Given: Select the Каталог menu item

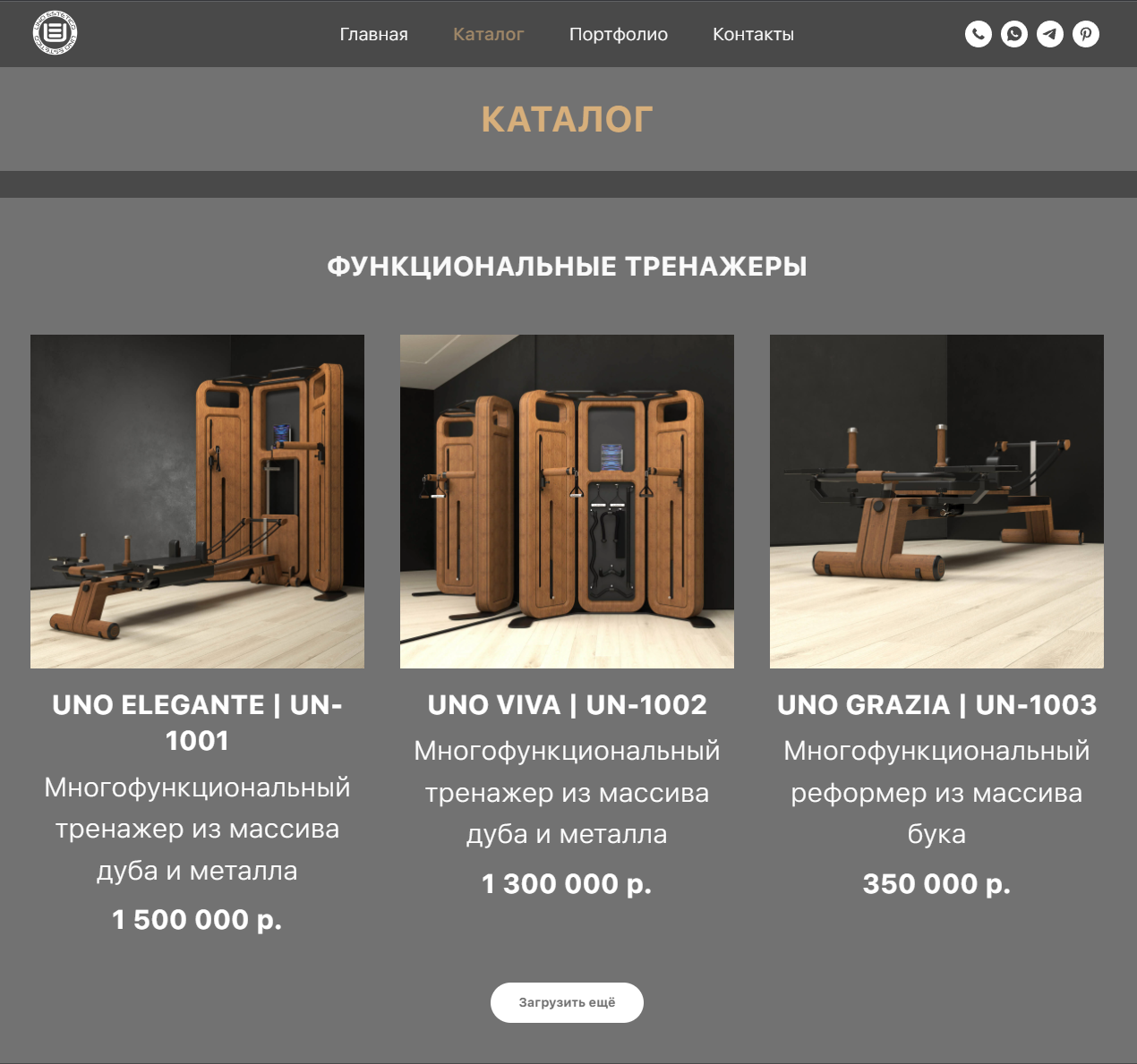Looking at the screenshot, I should (489, 34).
